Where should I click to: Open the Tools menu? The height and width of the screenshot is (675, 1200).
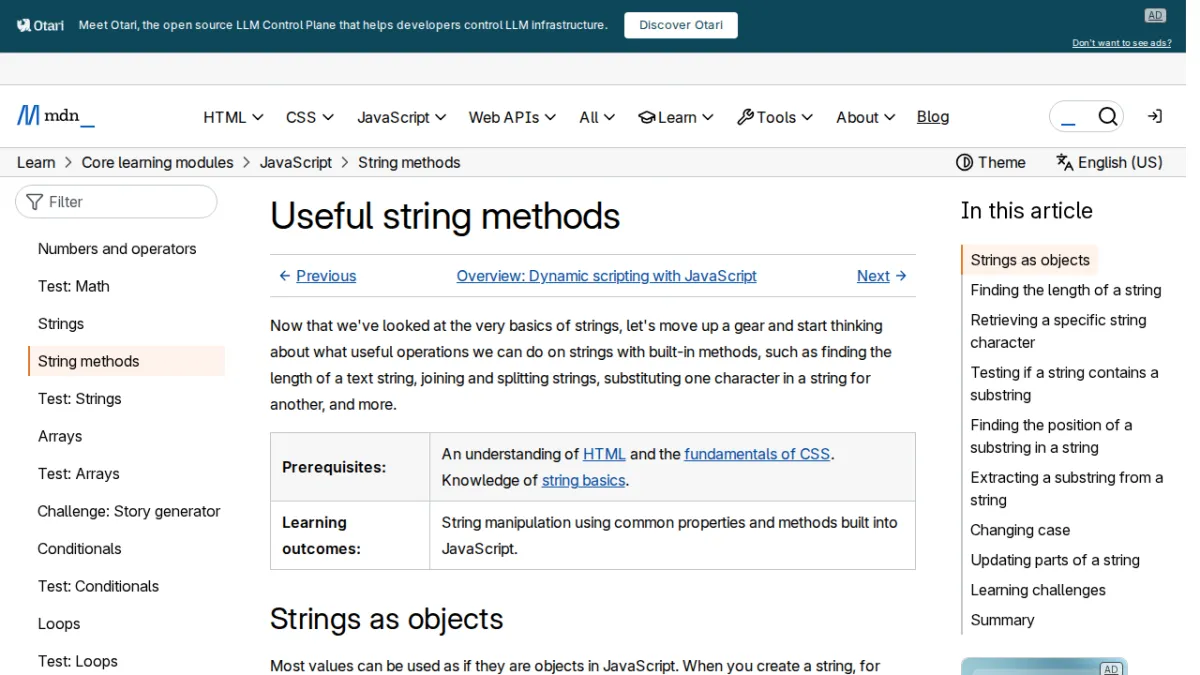[775, 117]
